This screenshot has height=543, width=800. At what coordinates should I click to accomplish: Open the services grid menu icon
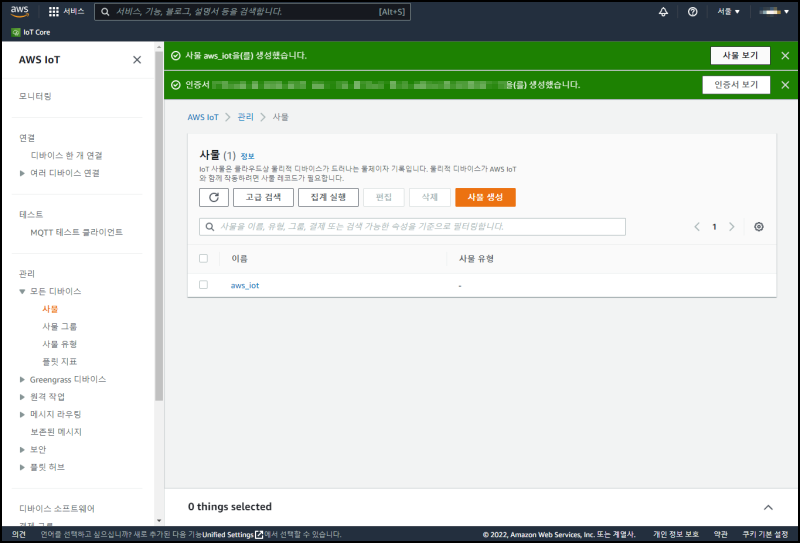[54, 12]
